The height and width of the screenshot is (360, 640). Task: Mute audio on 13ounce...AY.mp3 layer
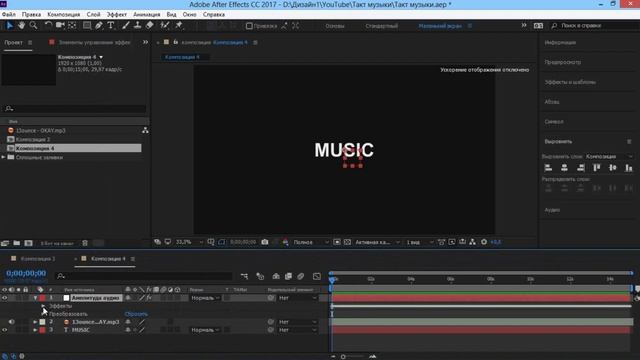point(11,322)
